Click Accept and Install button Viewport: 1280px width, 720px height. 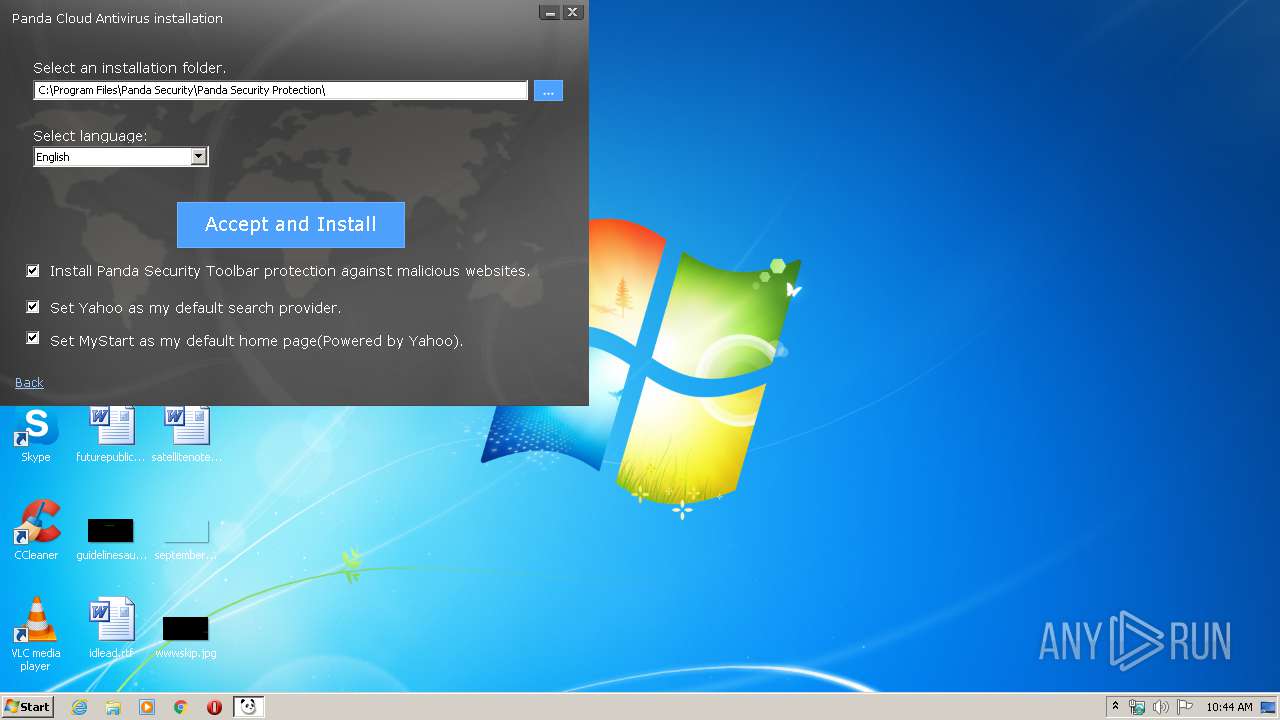click(x=291, y=225)
